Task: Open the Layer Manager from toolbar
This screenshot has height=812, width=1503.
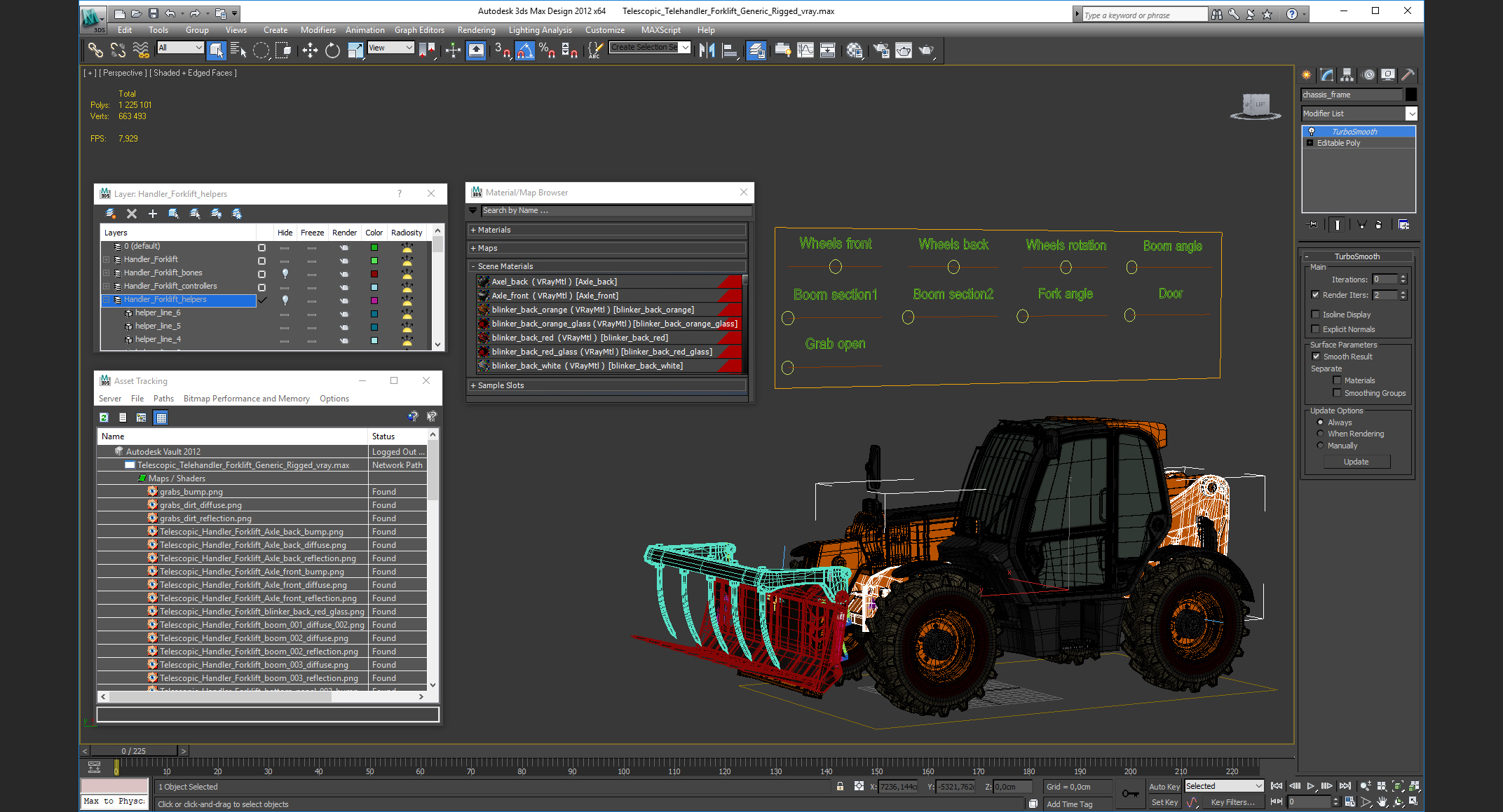Action: click(756, 50)
